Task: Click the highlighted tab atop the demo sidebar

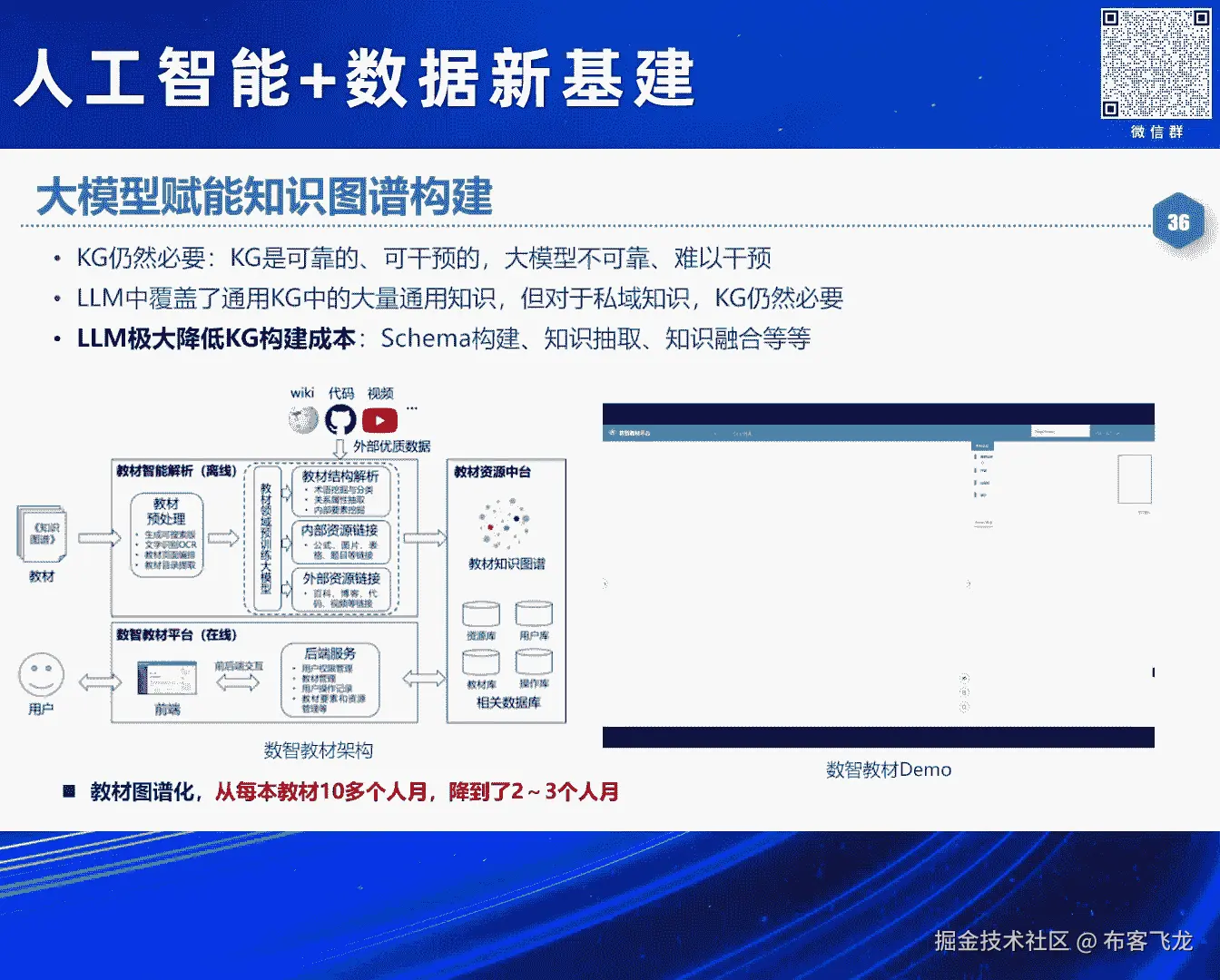Action: click(x=983, y=446)
